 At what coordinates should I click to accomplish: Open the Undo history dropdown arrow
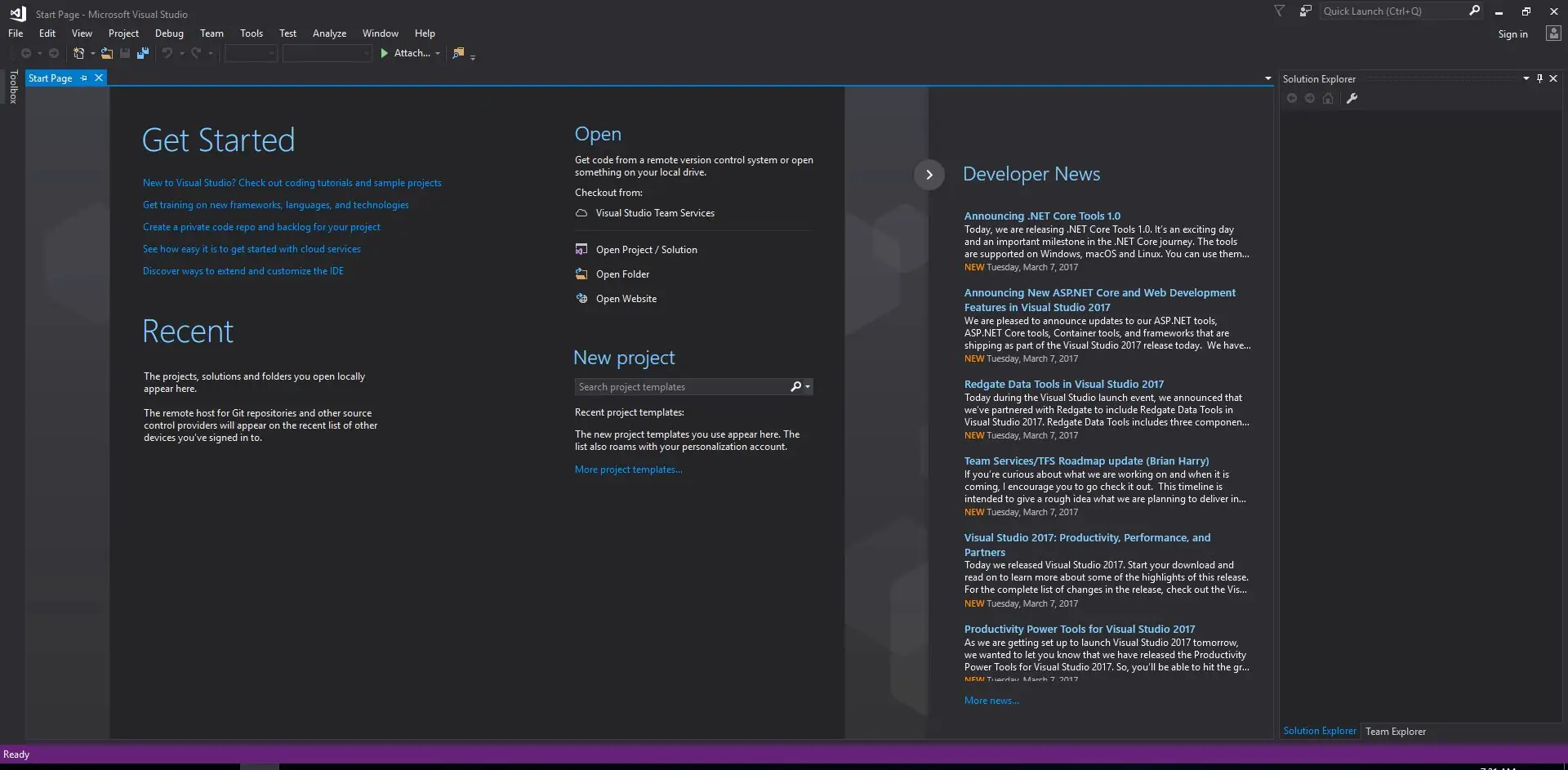(181, 54)
